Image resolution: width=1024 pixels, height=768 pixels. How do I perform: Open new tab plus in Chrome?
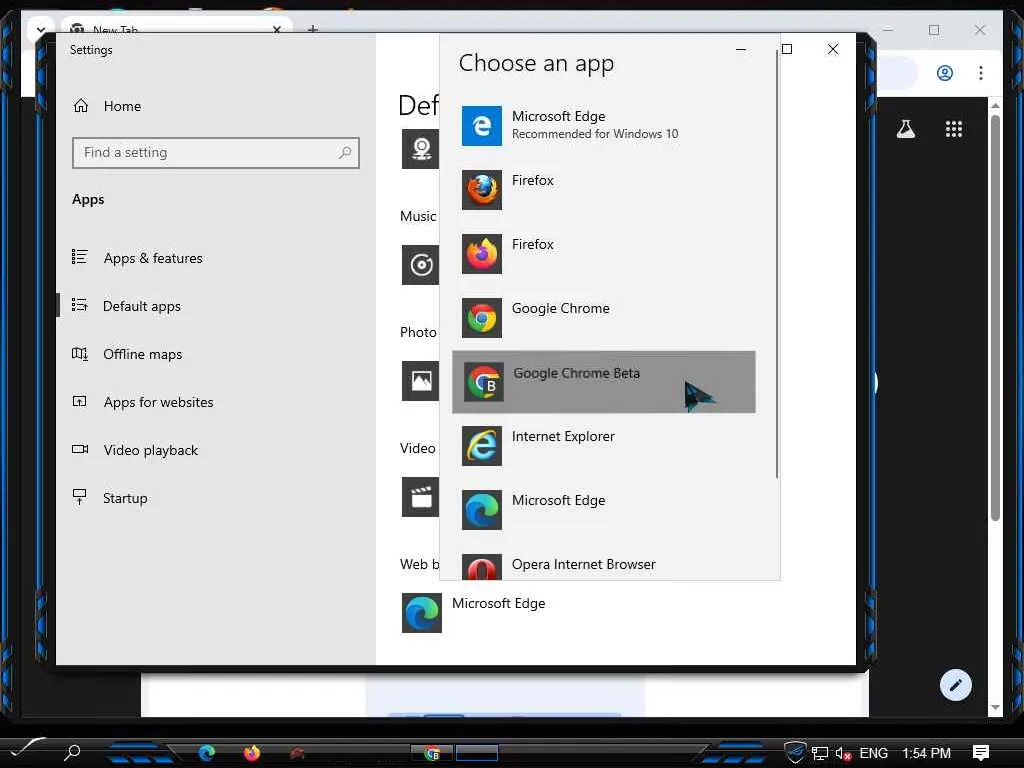313,29
